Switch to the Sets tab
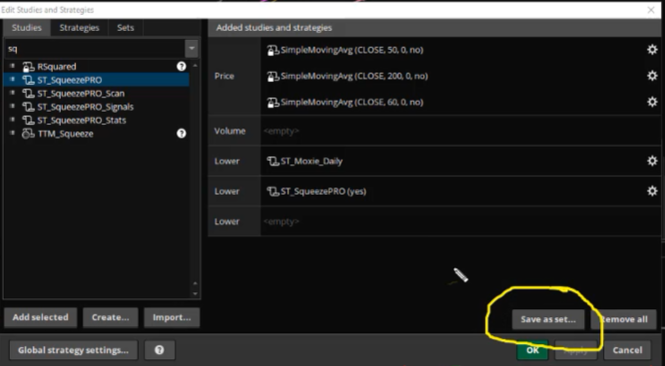 pos(126,28)
